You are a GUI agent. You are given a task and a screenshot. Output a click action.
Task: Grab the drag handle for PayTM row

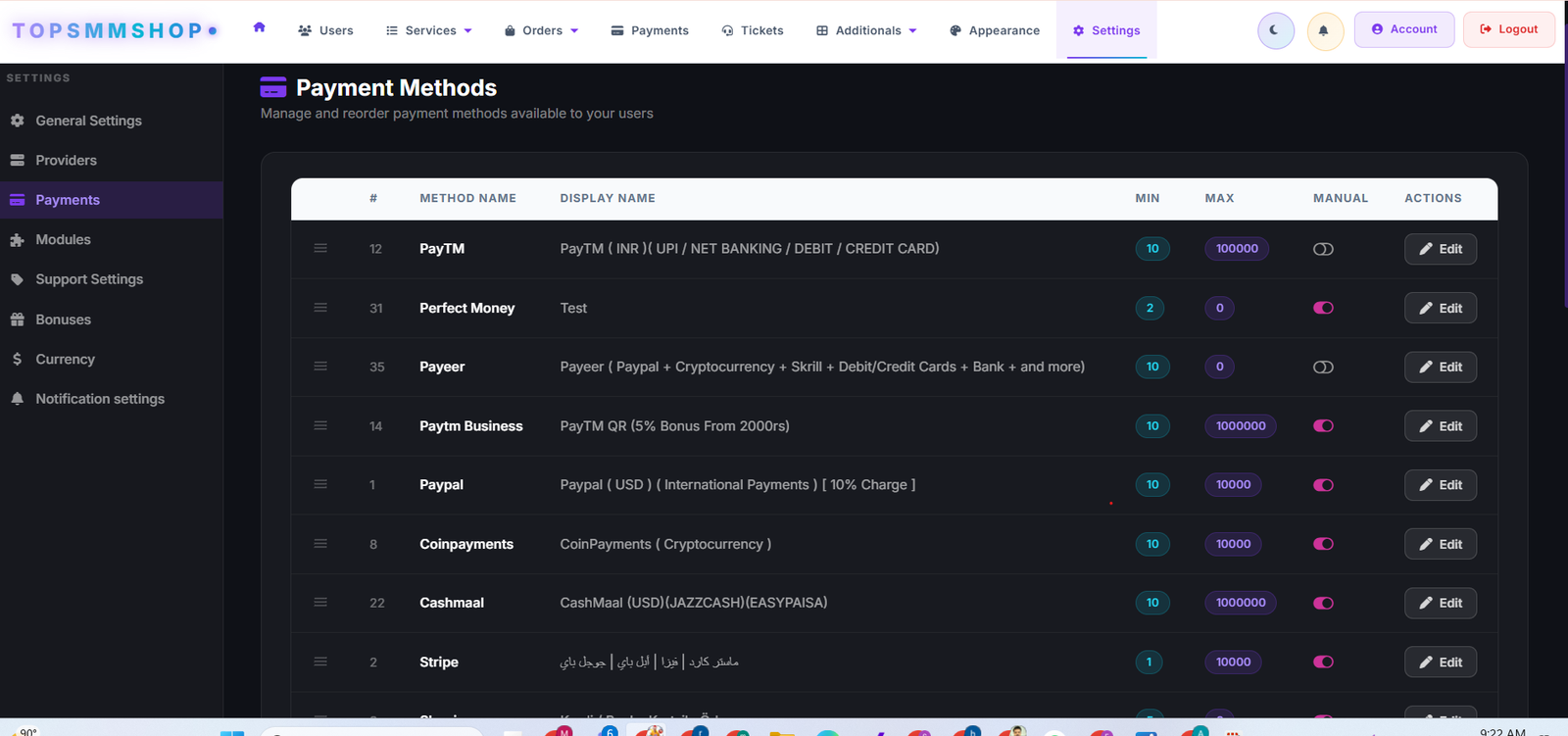pos(320,249)
